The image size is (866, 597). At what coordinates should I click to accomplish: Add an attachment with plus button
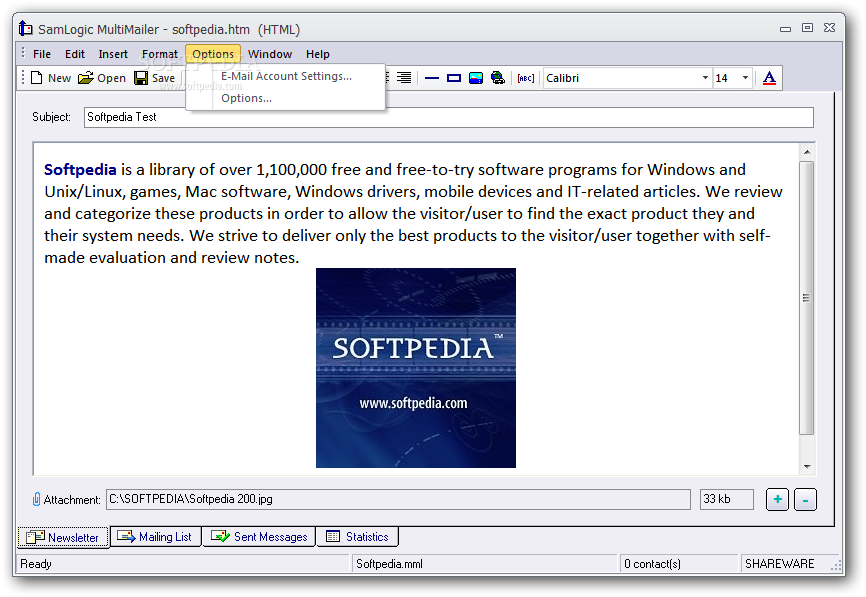click(777, 500)
